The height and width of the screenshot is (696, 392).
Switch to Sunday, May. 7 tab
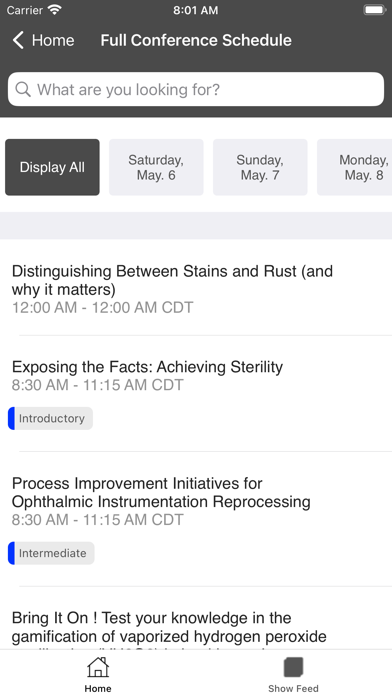[x=260, y=167]
